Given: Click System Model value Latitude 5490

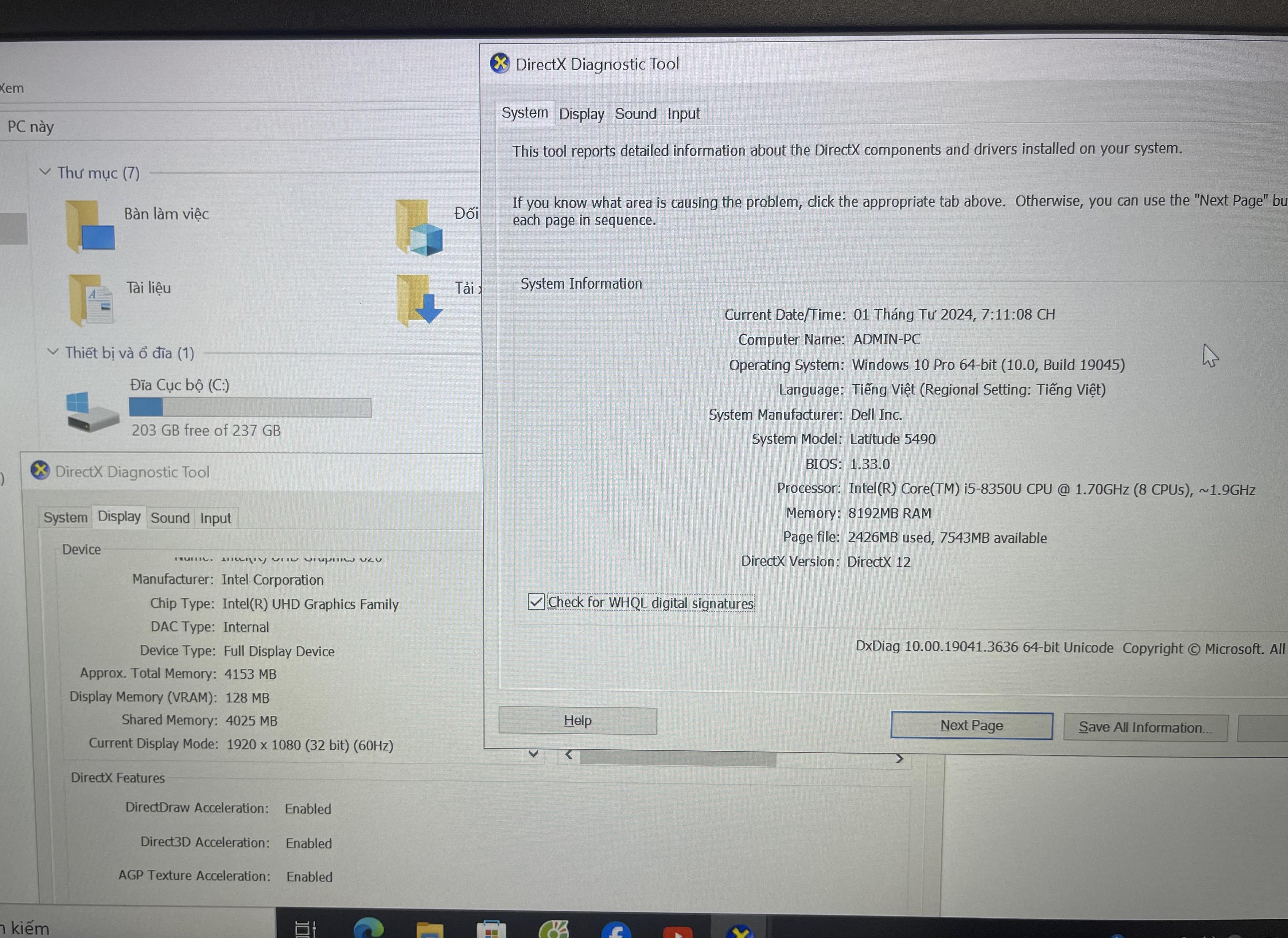Looking at the screenshot, I should (x=892, y=439).
